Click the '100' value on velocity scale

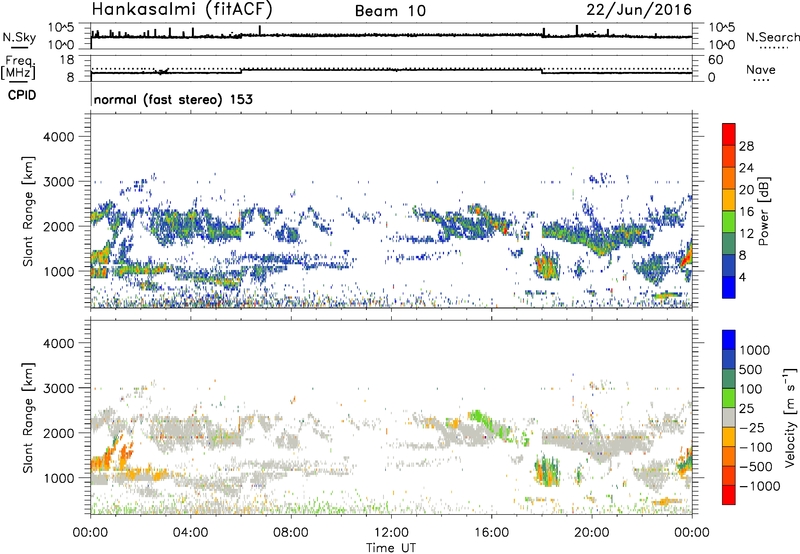click(x=751, y=389)
